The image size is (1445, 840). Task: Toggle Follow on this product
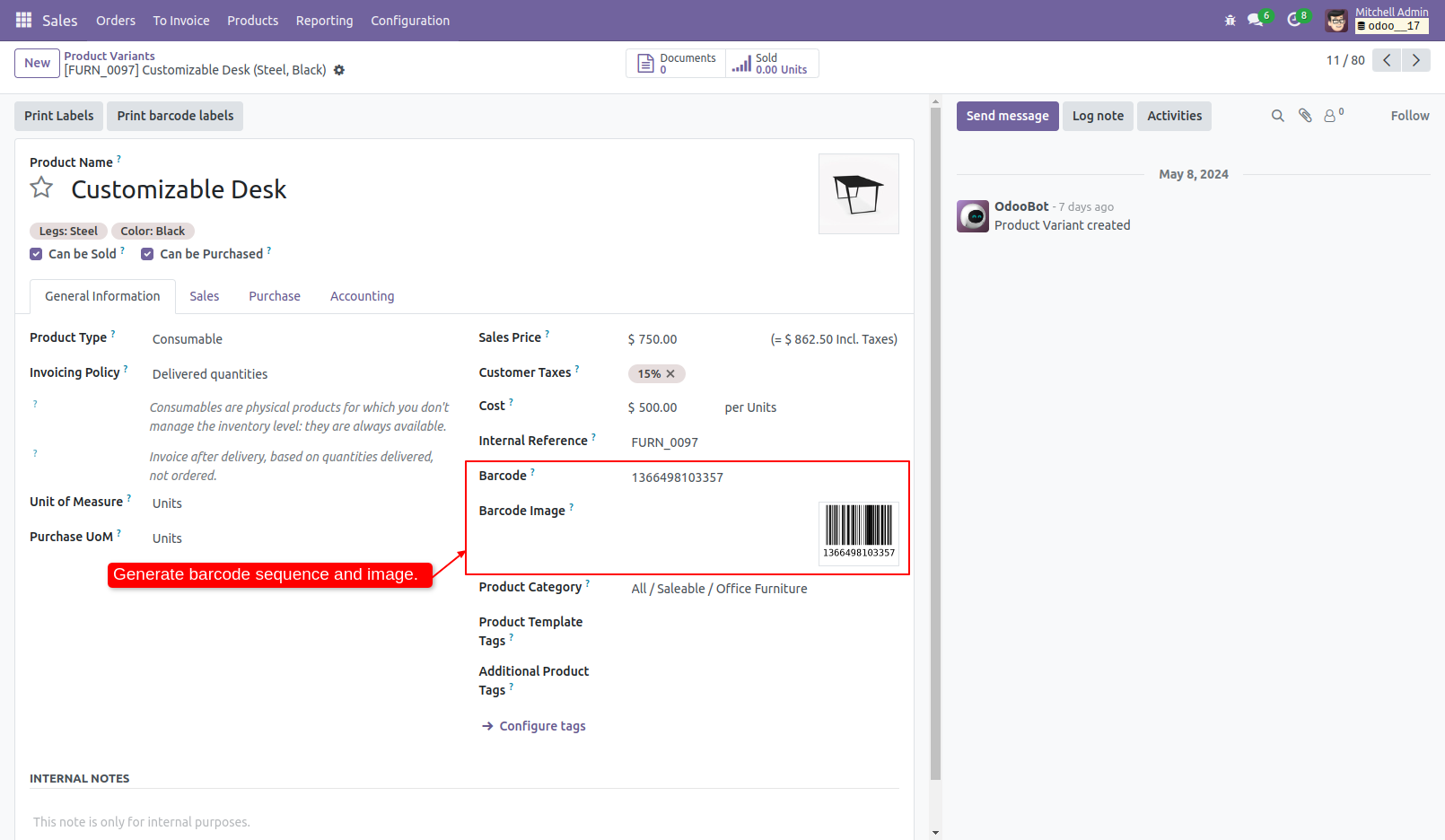click(x=1409, y=115)
